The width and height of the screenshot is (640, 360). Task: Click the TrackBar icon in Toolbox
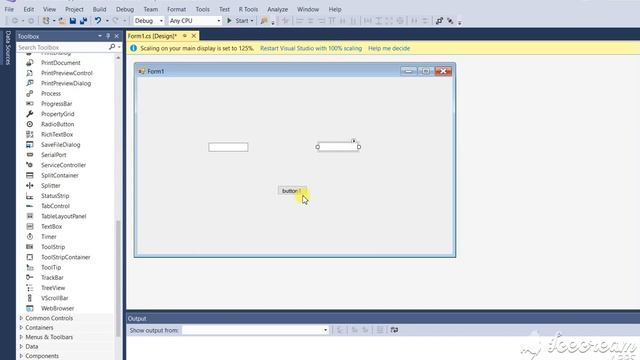pos(30,278)
